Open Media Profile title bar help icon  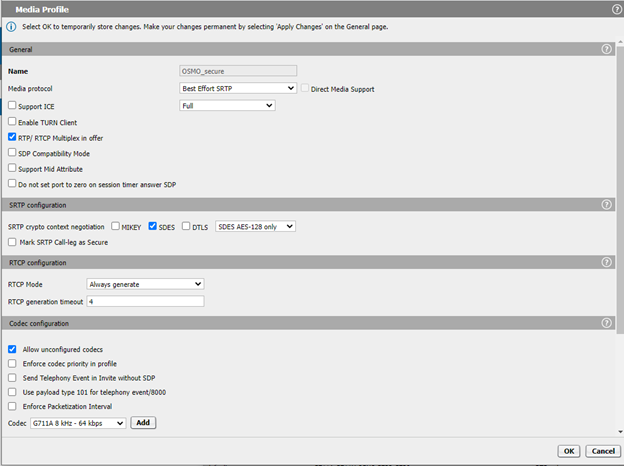click(x=616, y=10)
